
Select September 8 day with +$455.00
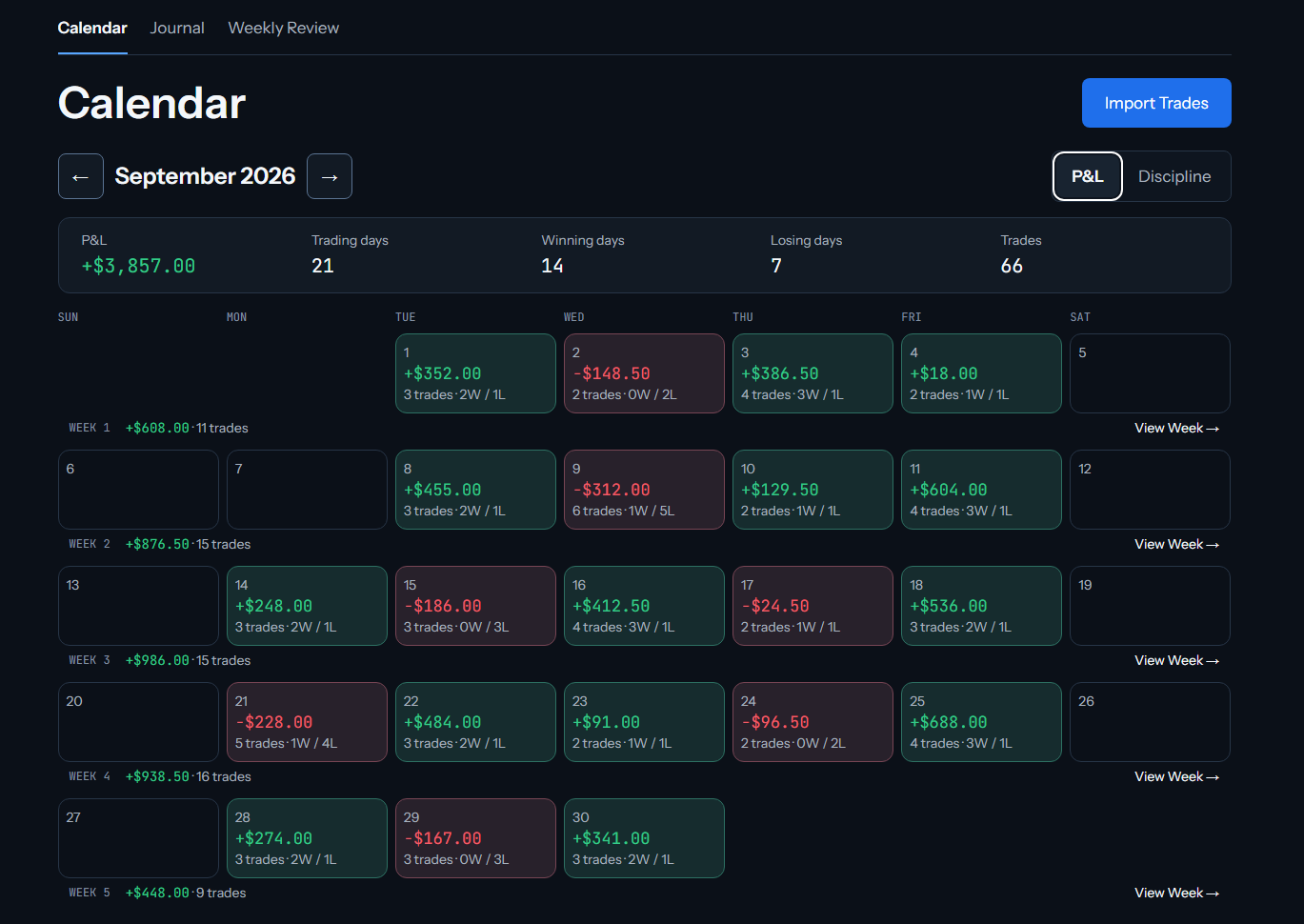tap(475, 490)
